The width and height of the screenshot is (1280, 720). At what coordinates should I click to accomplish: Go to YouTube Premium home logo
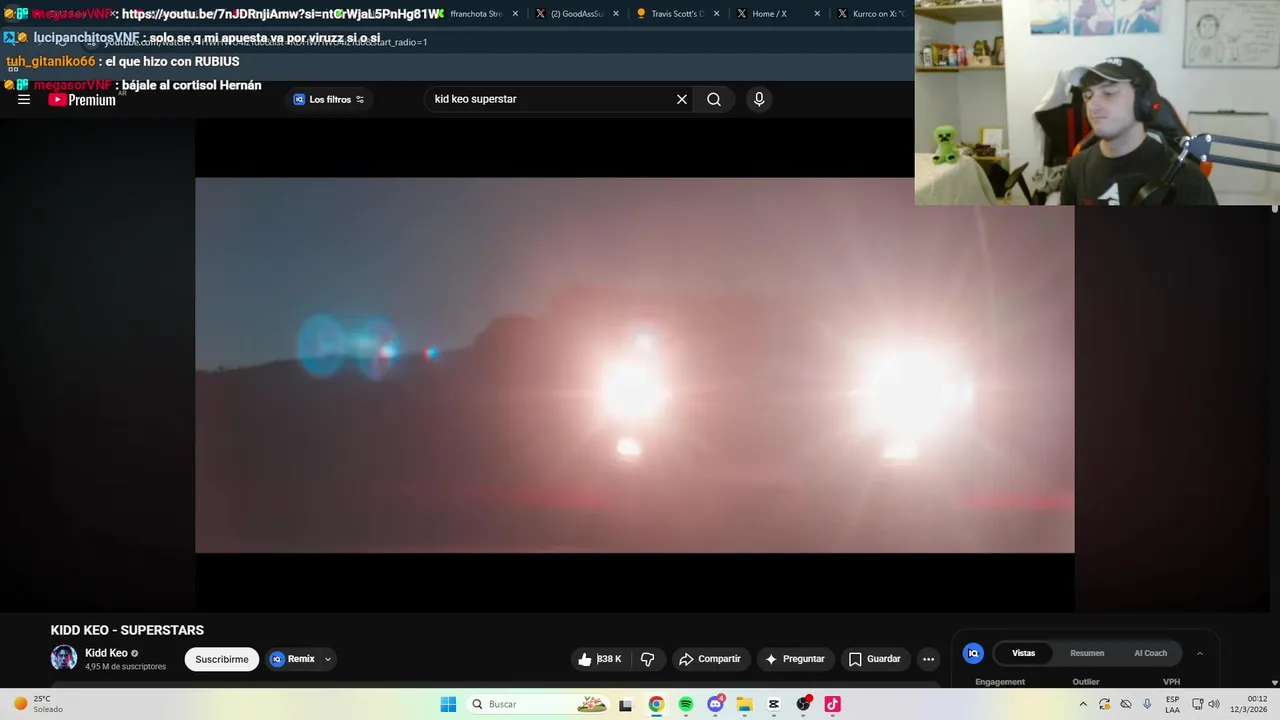82,100
